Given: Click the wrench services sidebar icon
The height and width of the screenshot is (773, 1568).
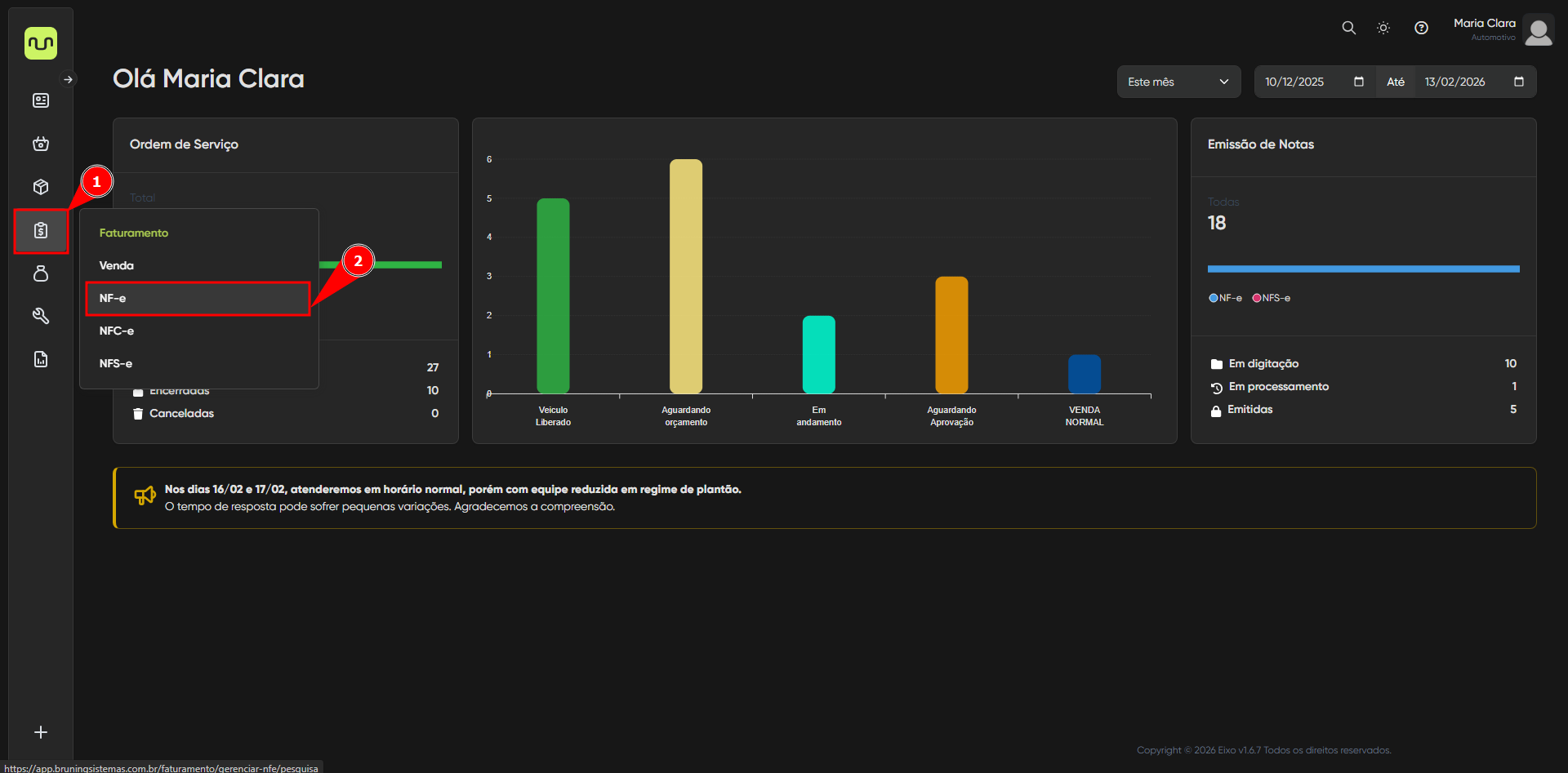Looking at the screenshot, I should [x=41, y=316].
